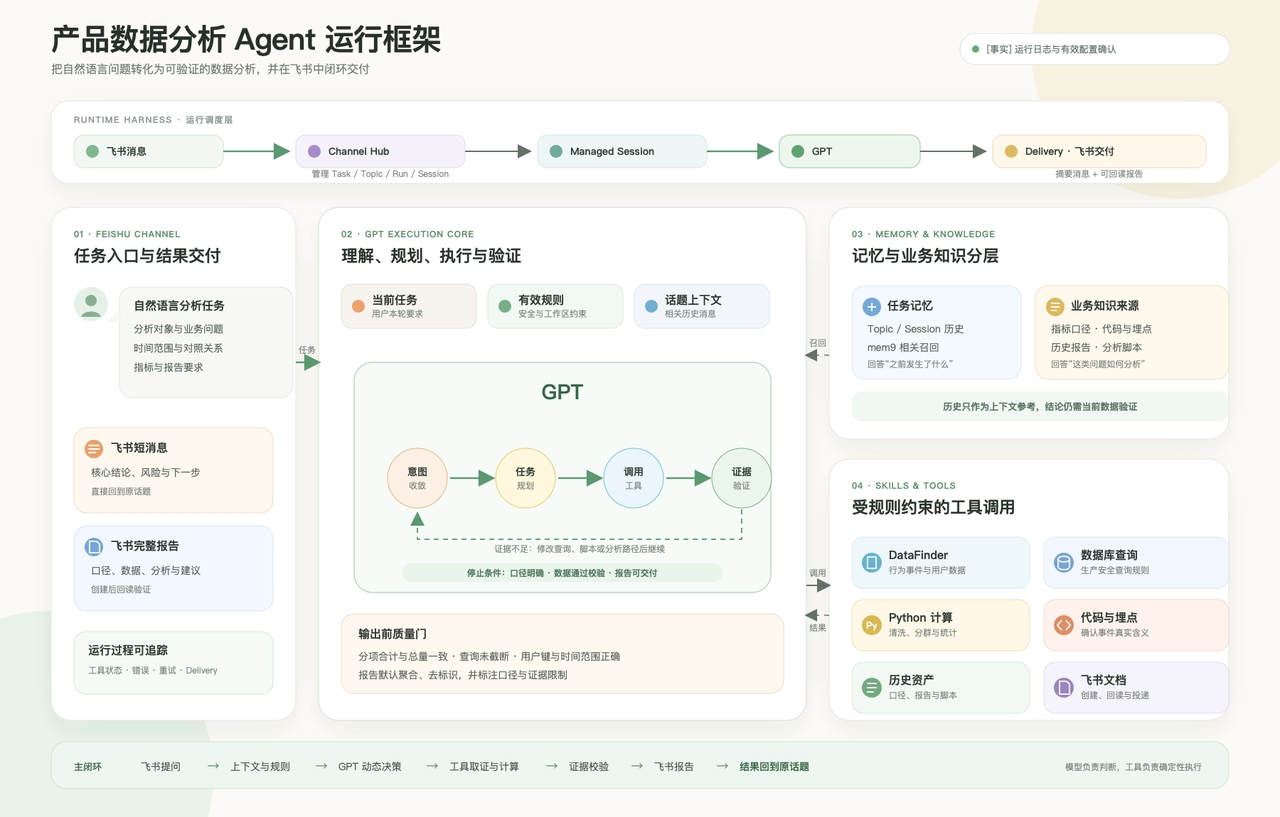1280x817 pixels.
Task: Click the blue dot beside 话题上下文
Action: point(651,306)
